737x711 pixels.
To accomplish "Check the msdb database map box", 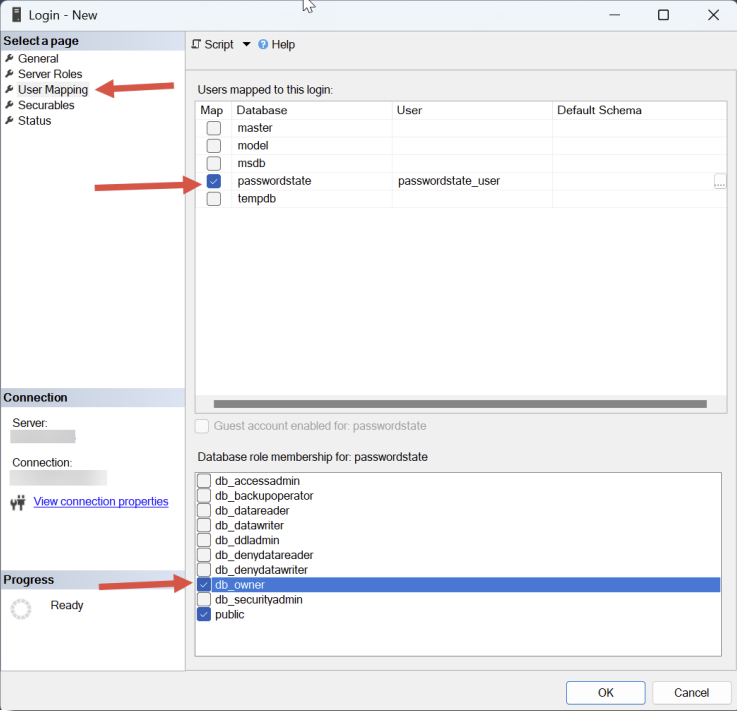I will coord(214,163).
